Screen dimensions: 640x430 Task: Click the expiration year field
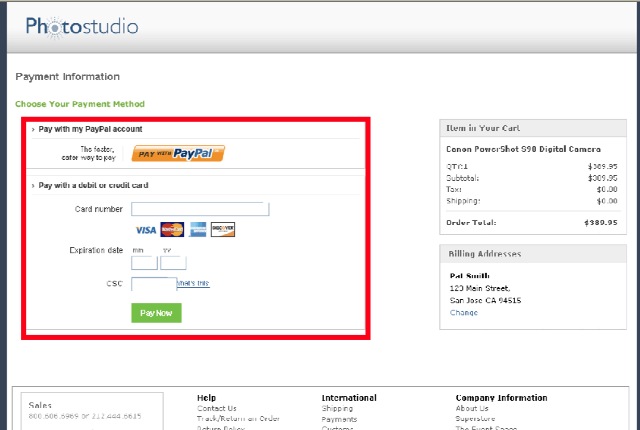coord(173,263)
